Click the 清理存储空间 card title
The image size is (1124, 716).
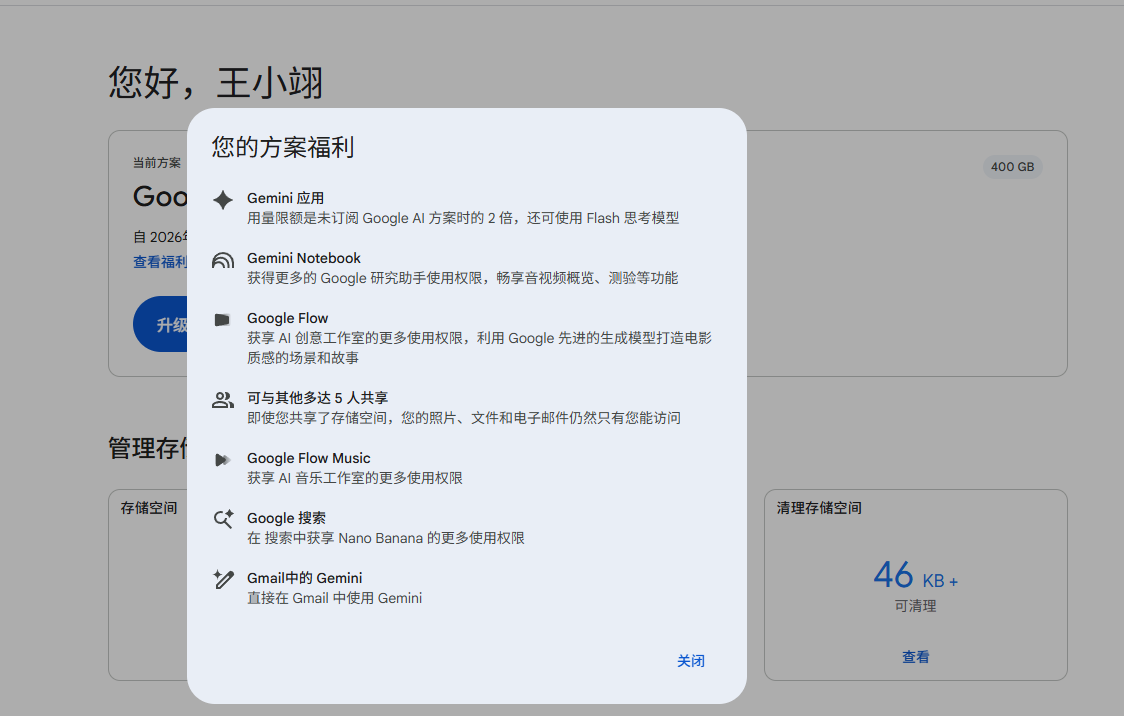pos(819,508)
